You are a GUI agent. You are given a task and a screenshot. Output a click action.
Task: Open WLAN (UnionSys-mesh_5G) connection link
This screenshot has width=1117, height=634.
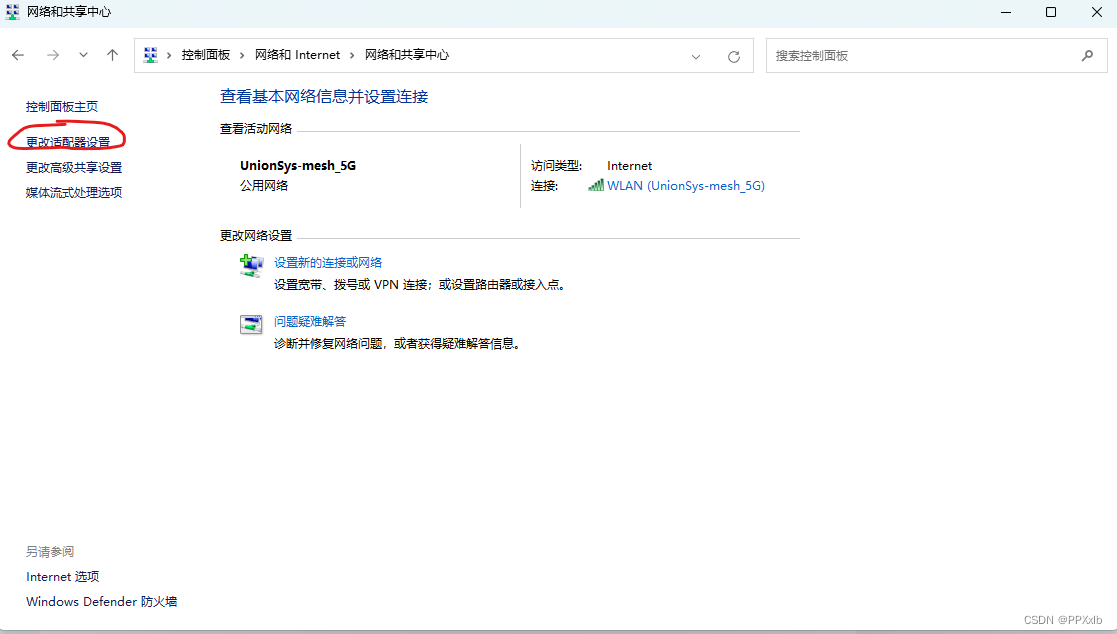[686, 186]
